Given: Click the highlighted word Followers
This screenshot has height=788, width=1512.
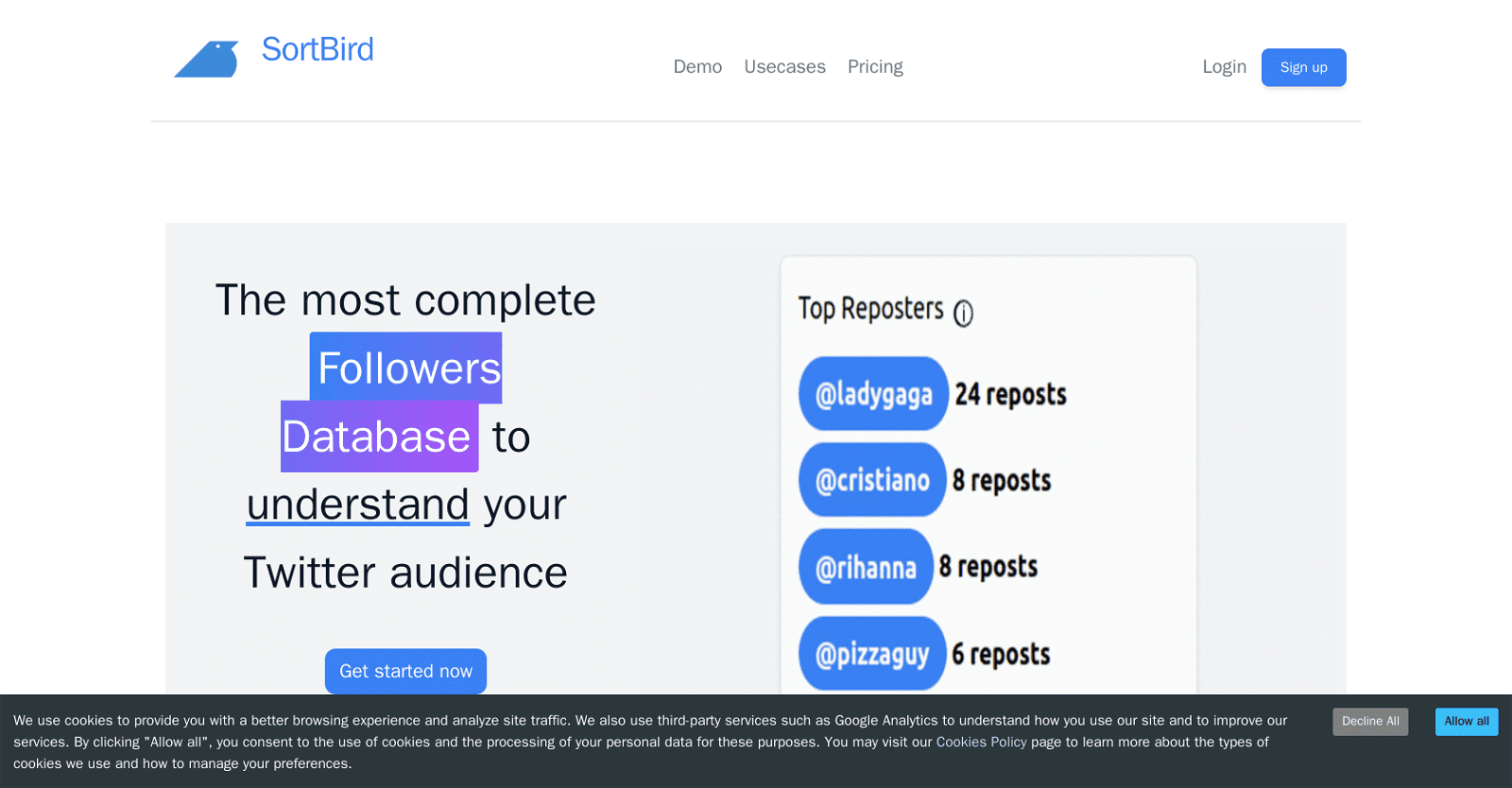Looking at the screenshot, I should (x=406, y=368).
